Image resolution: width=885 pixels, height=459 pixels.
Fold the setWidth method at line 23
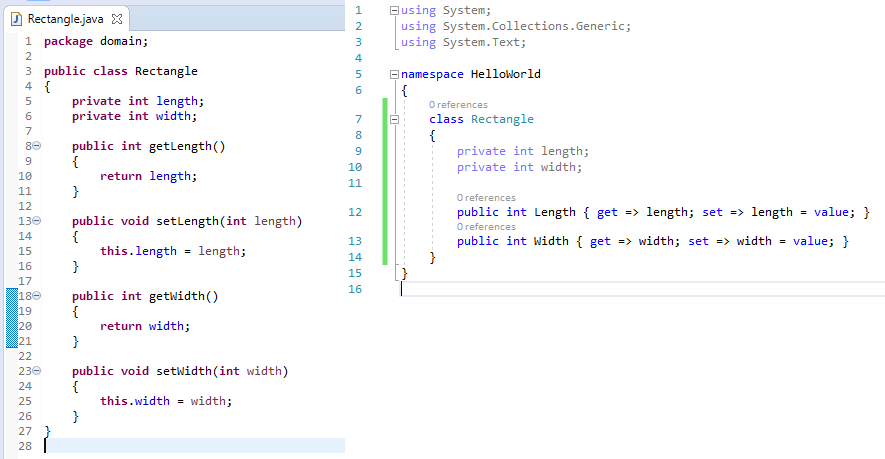click(x=36, y=371)
